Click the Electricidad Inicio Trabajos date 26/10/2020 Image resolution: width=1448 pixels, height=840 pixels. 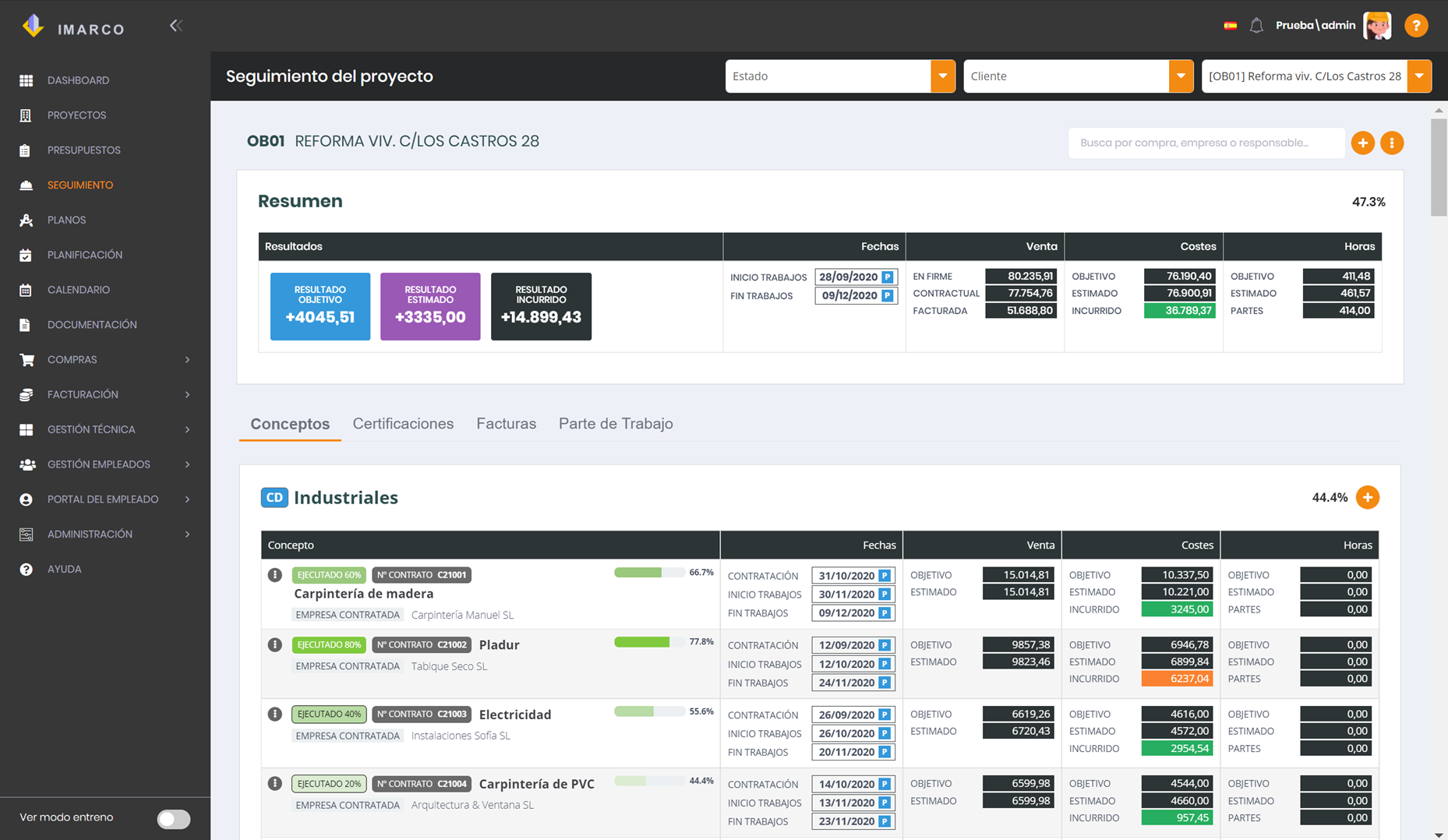coord(846,733)
